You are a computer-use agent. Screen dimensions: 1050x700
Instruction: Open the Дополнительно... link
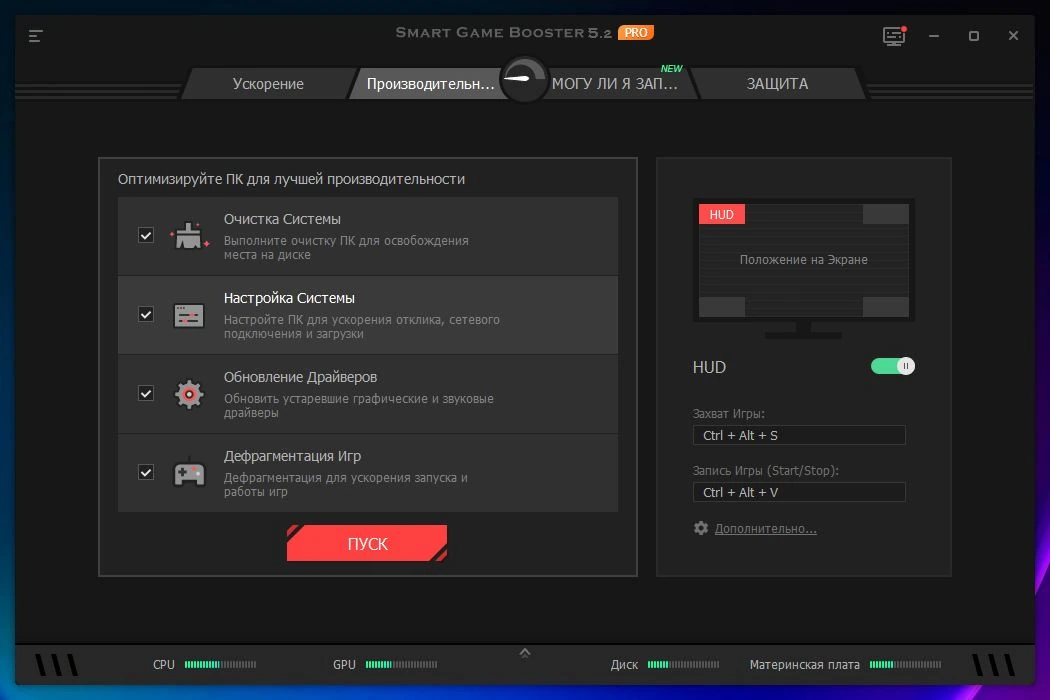pyautogui.click(x=765, y=529)
